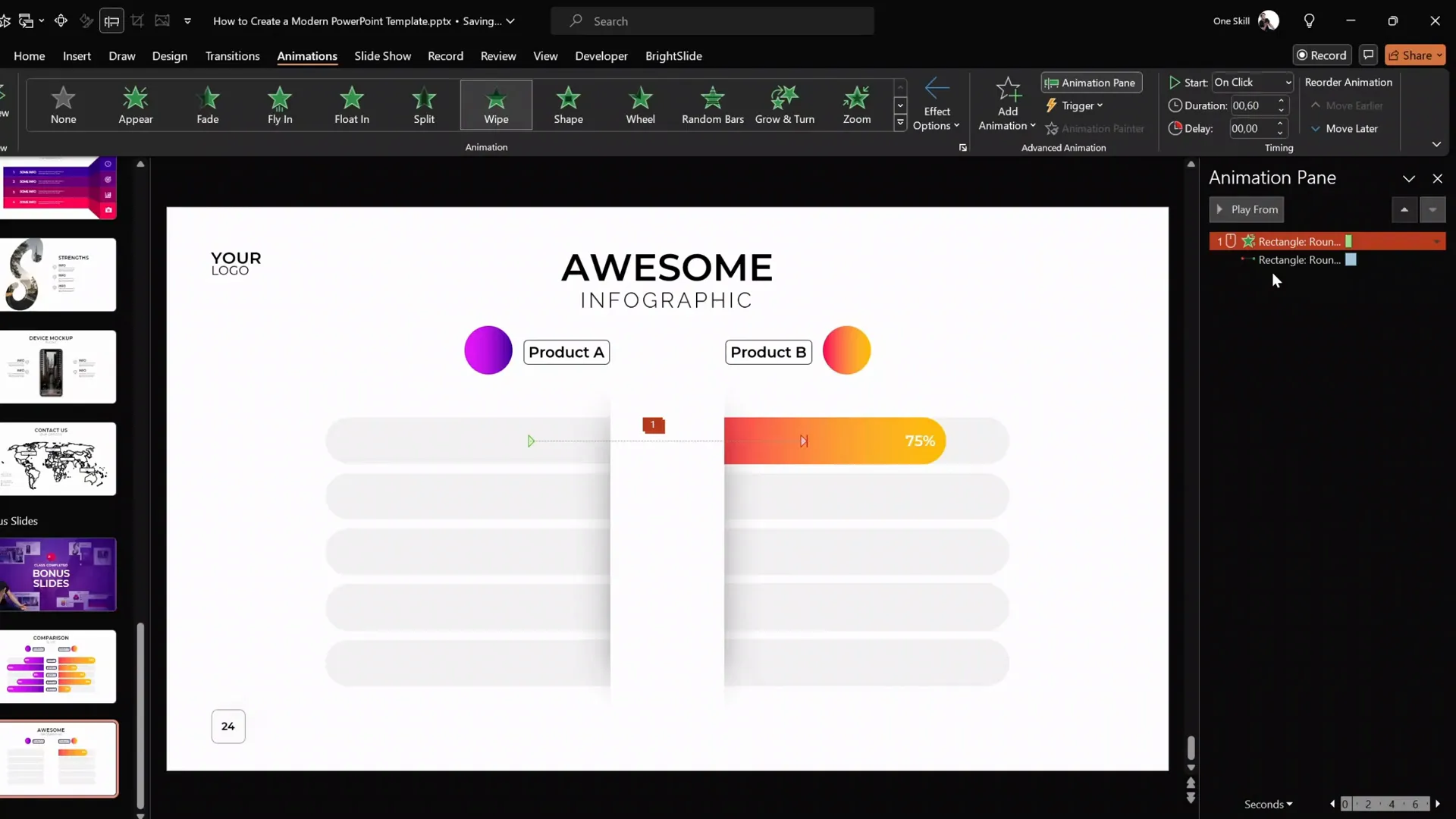1456x819 pixels.
Task: Expand the animation gallery More arrow
Action: pos(900,122)
